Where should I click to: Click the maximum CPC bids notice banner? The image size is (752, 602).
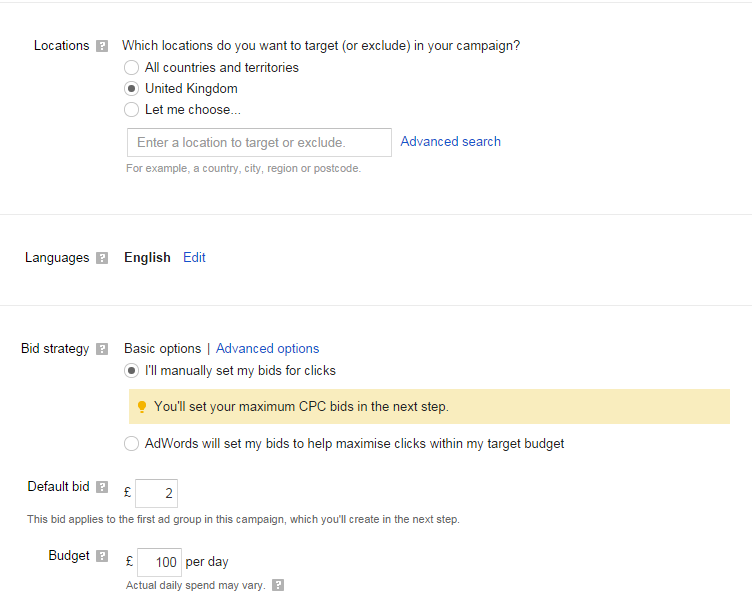429,407
